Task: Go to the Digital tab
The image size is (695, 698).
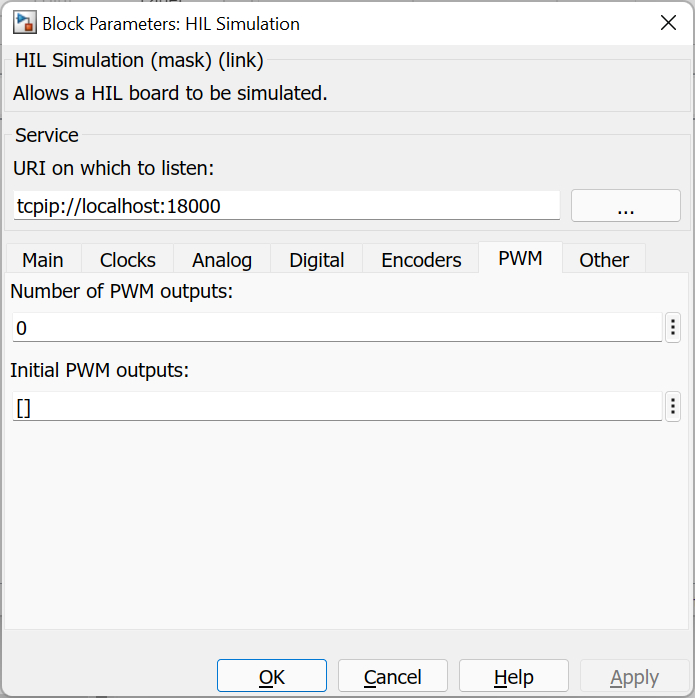Action: click(x=317, y=259)
